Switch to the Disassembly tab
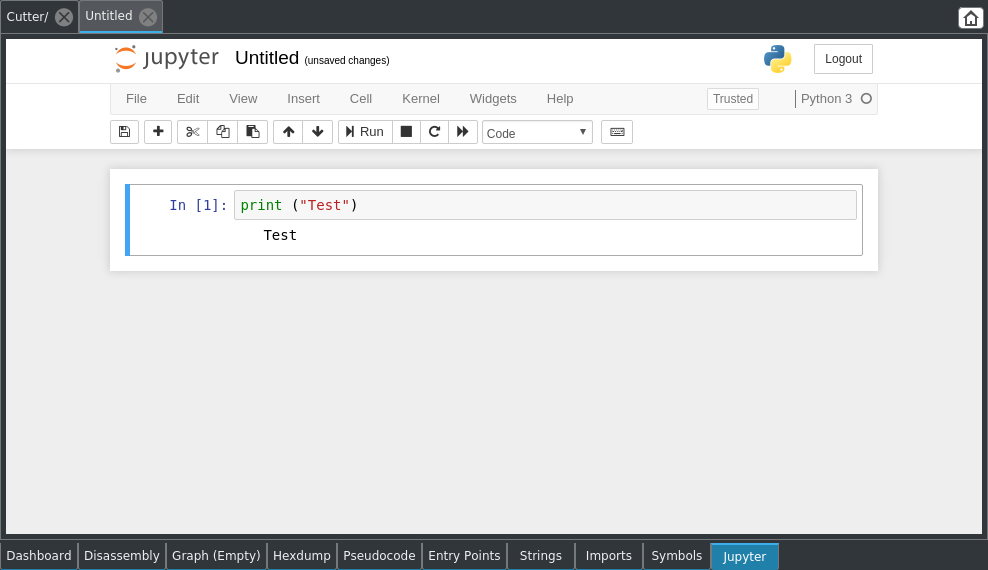The width and height of the screenshot is (988, 570). 122,556
